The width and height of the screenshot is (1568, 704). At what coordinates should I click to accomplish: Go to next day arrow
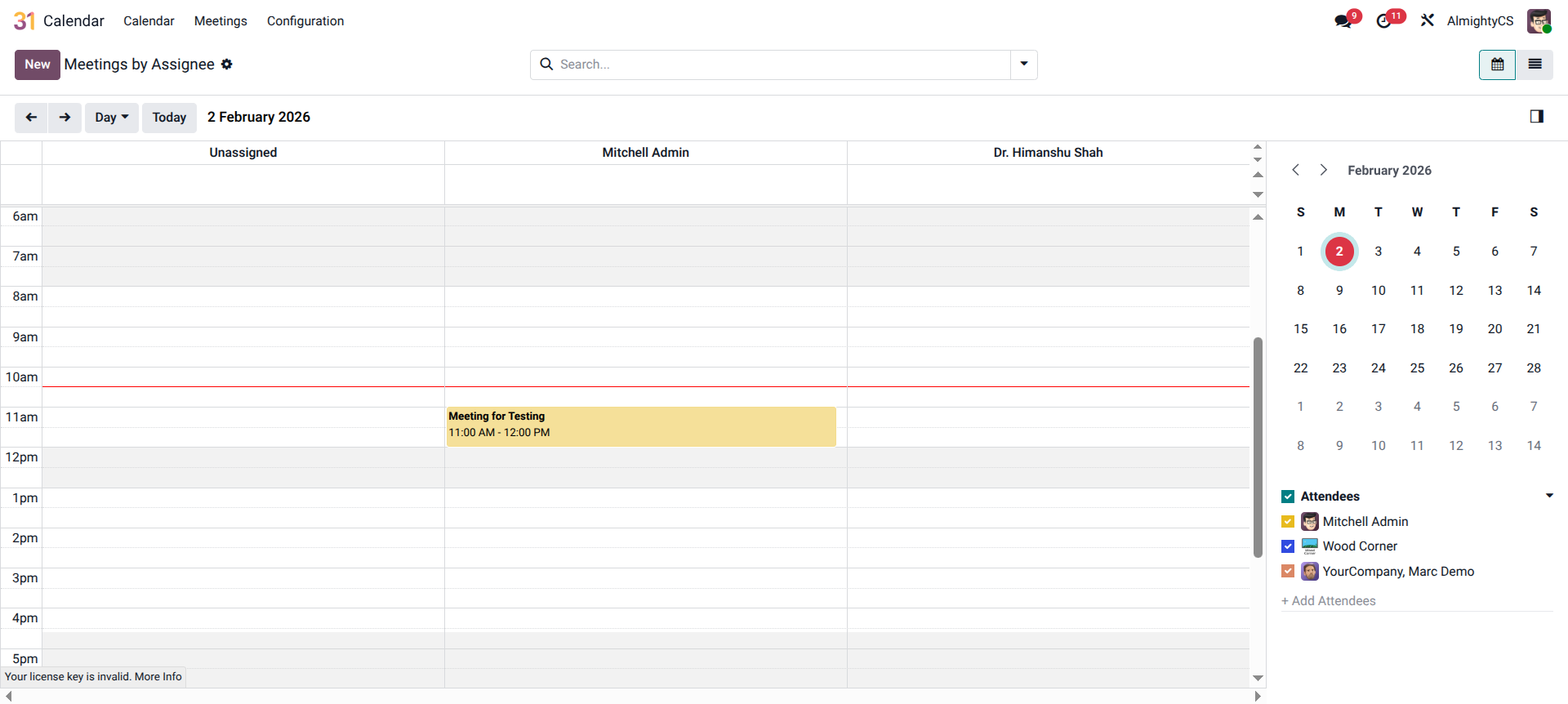[65, 118]
